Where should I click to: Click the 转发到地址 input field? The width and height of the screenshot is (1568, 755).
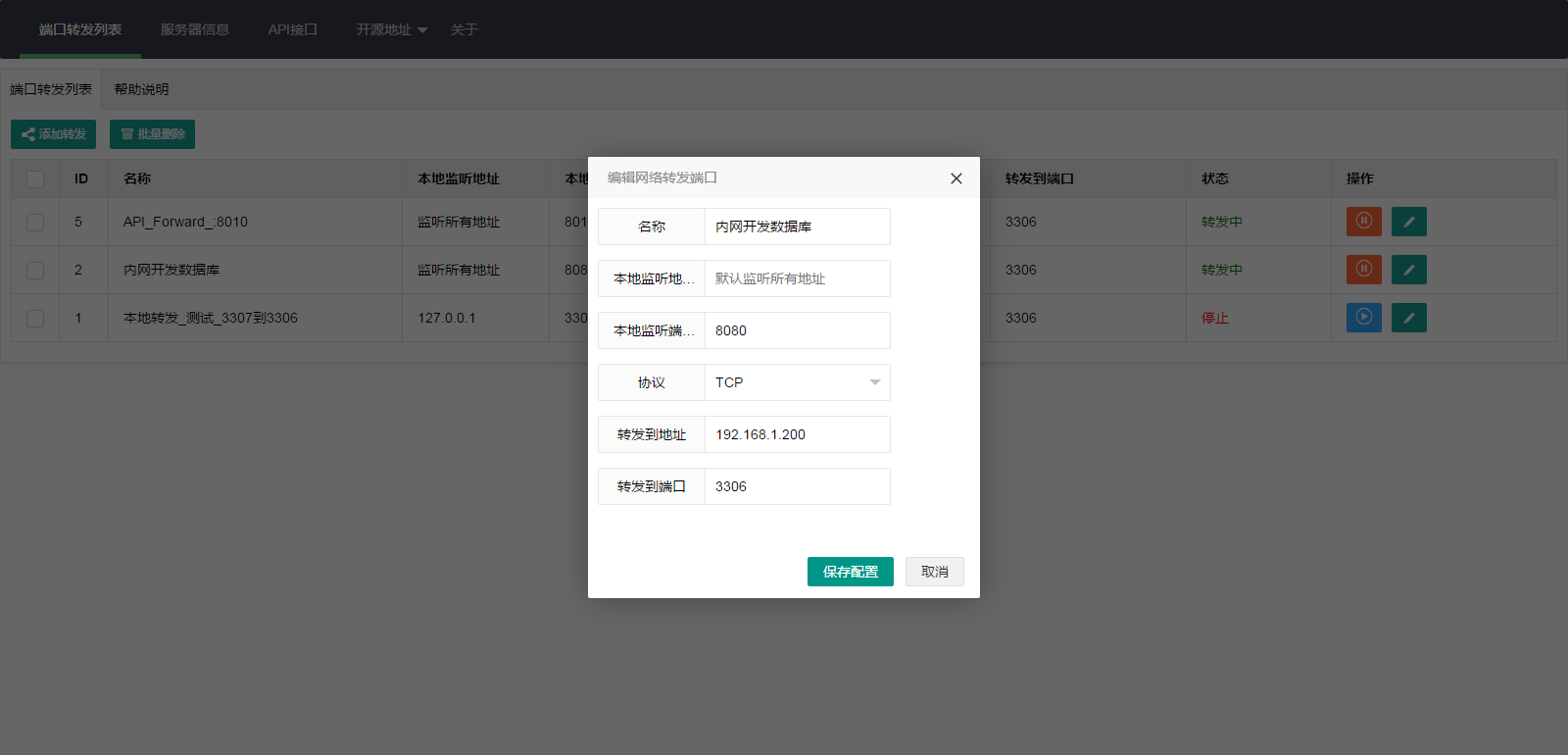click(x=797, y=434)
